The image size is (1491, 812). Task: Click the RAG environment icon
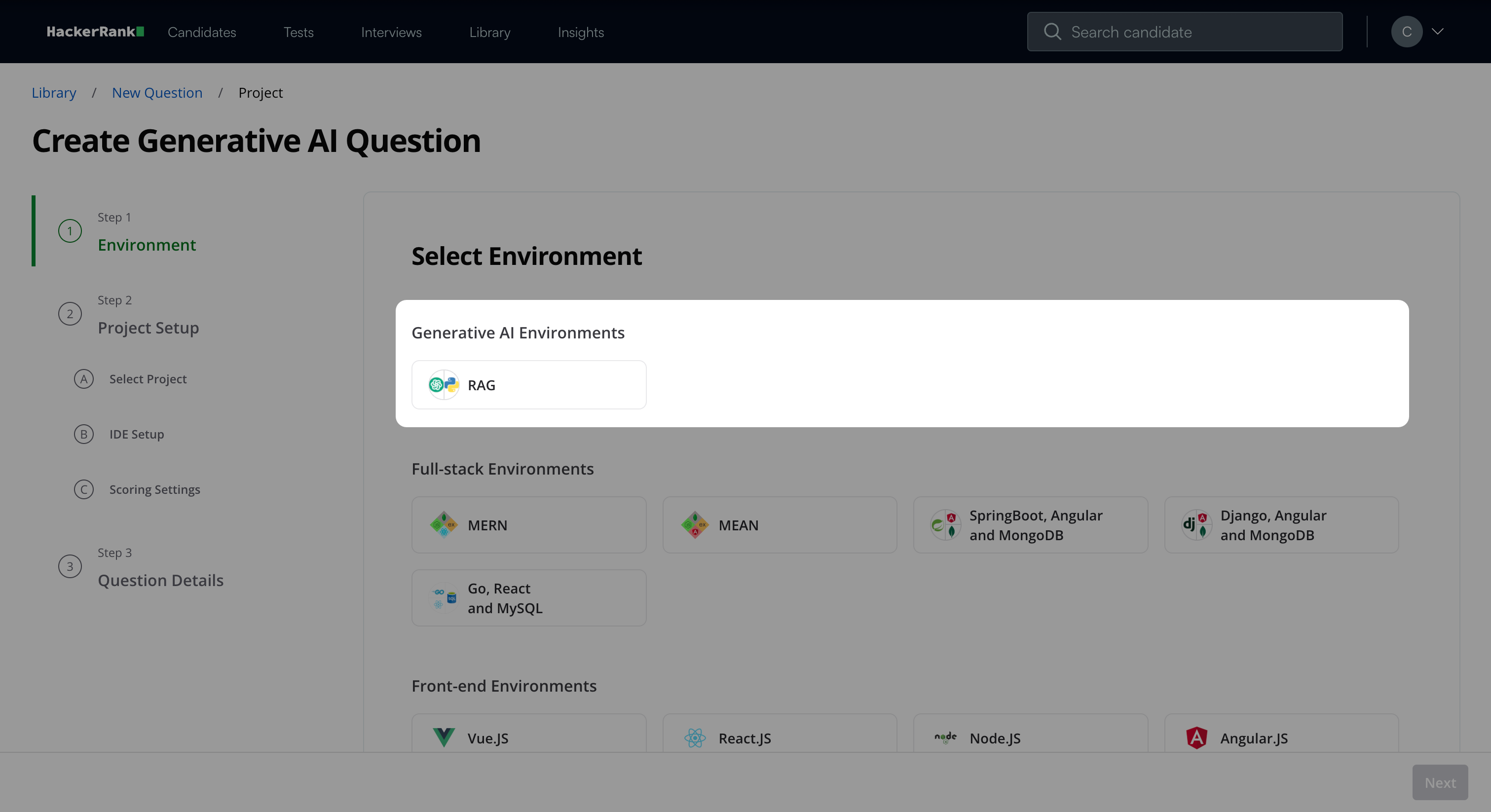[444, 385]
